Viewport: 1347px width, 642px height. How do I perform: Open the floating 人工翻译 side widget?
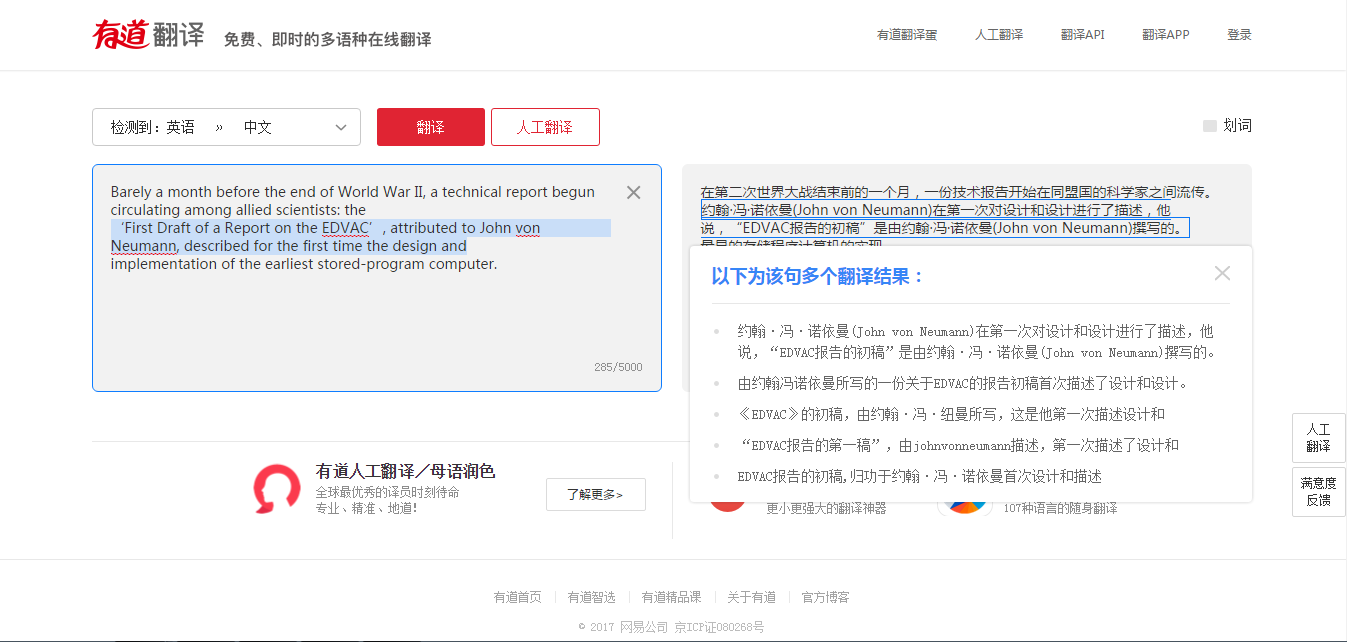pyautogui.click(x=1318, y=438)
